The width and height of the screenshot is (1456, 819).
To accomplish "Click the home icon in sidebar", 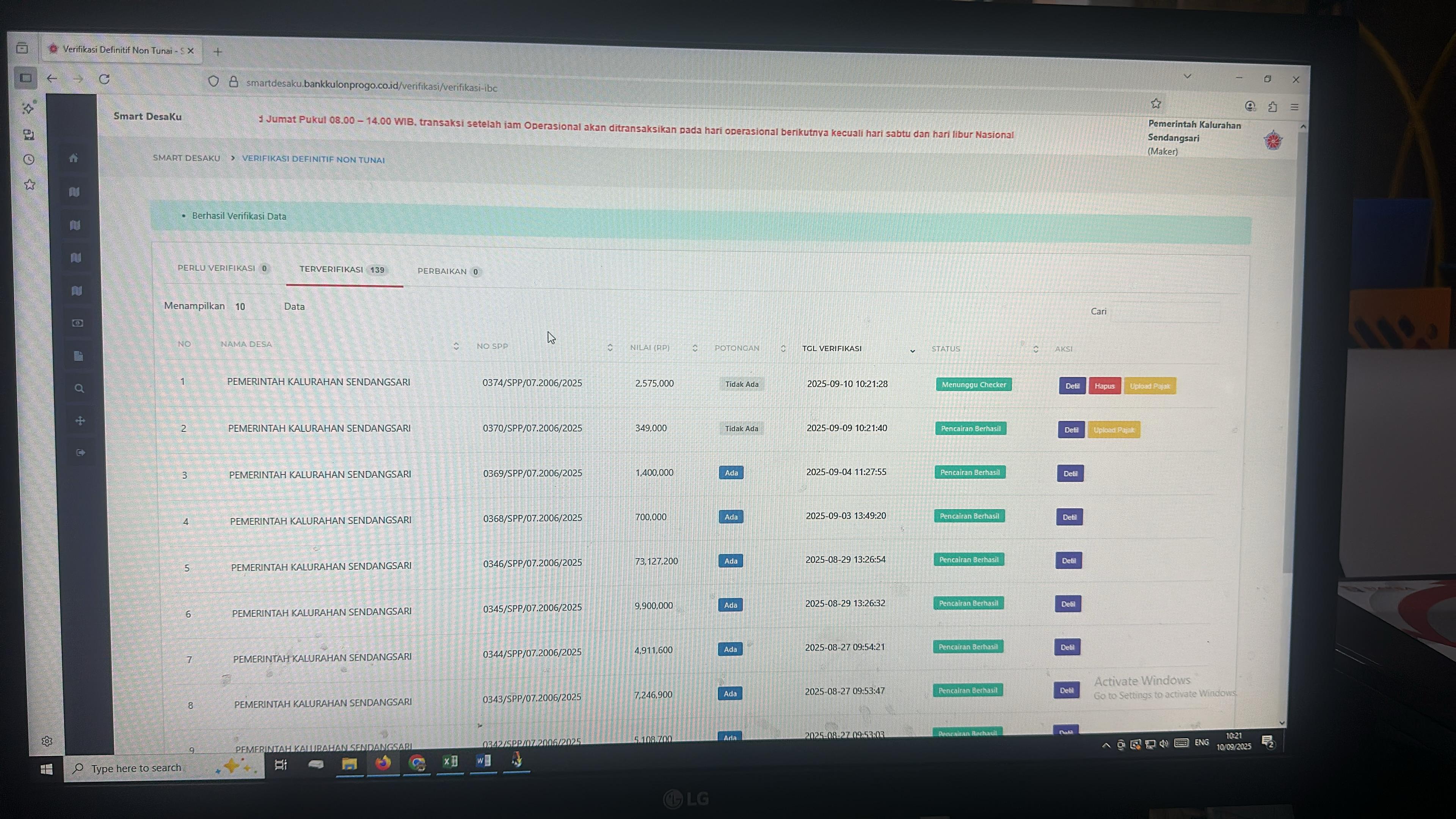I will click(74, 158).
